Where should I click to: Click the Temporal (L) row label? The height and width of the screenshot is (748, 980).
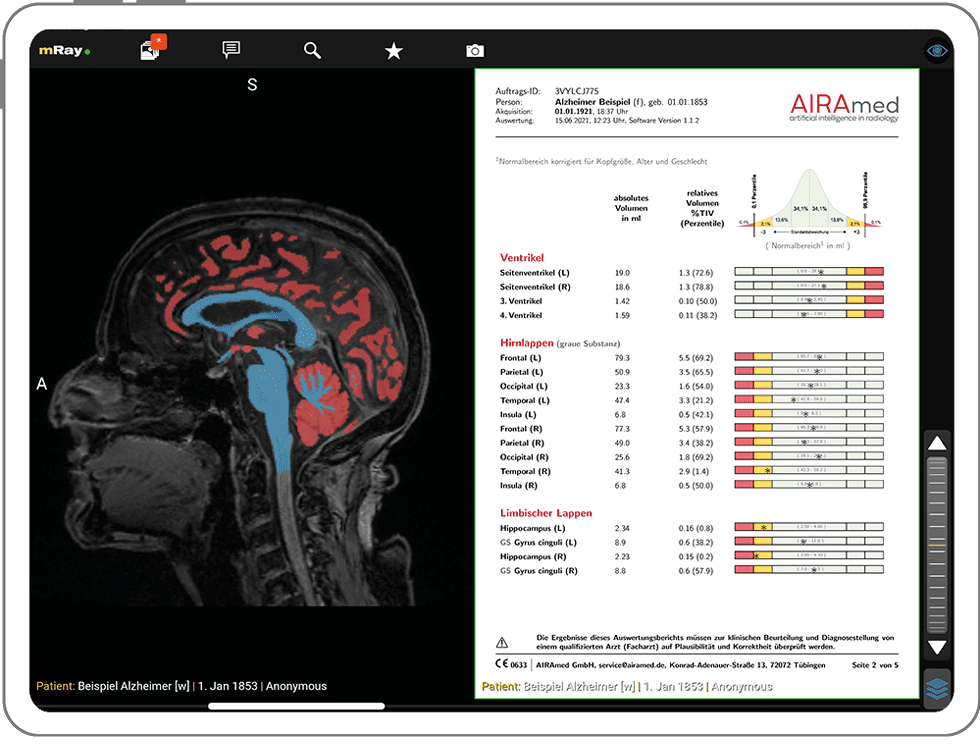click(524, 401)
